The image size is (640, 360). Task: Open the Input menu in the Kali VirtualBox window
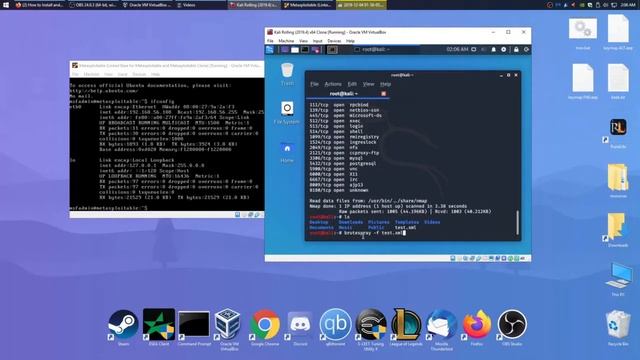[318, 41]
